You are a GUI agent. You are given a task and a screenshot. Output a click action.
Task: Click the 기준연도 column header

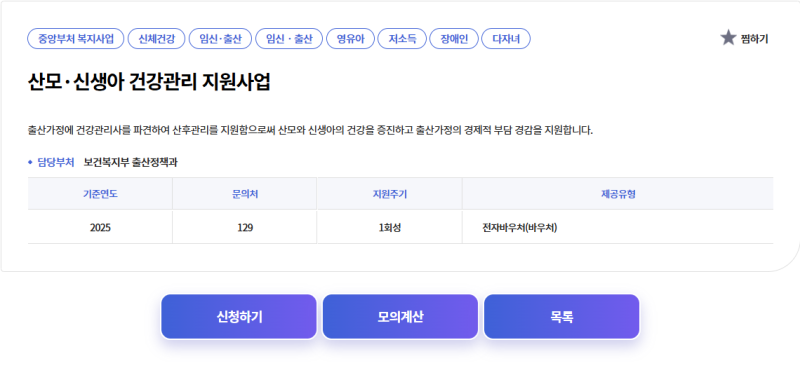coord(100,194)
